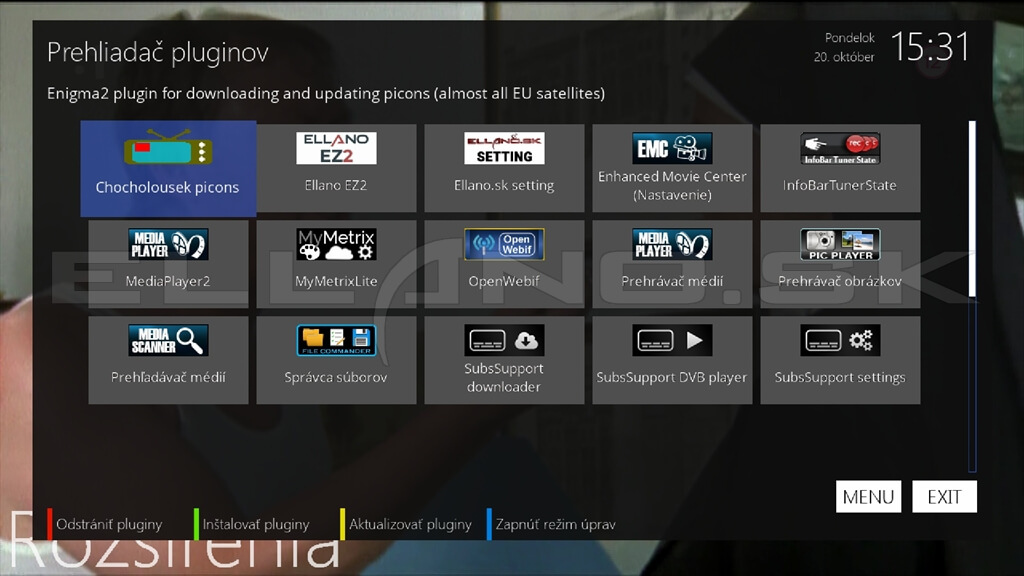The height and width of the screenshot is (576, 1024).
Task: Launch Prehrávač obrázkov picture player
Action: (840, 264)
